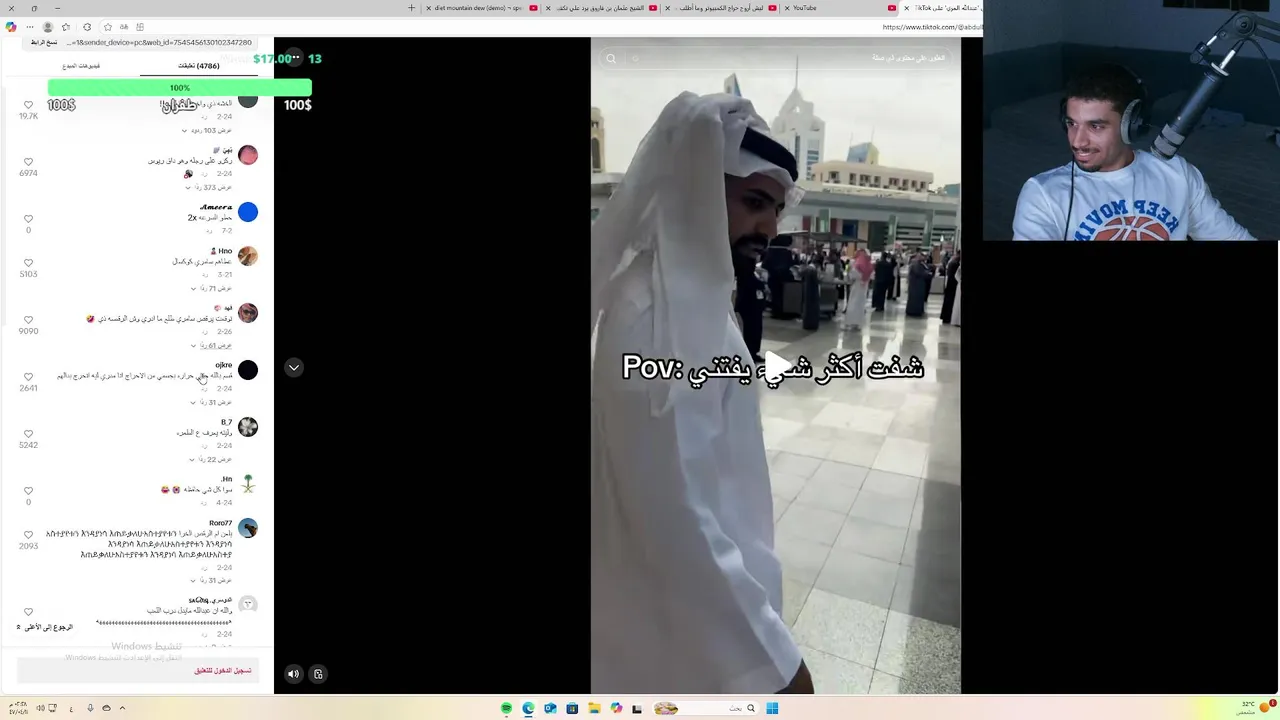The width and height of the screenshot is (1280, 720).
Task: Mute the TikTok video with the speaker icon
Action: (293, 674)
